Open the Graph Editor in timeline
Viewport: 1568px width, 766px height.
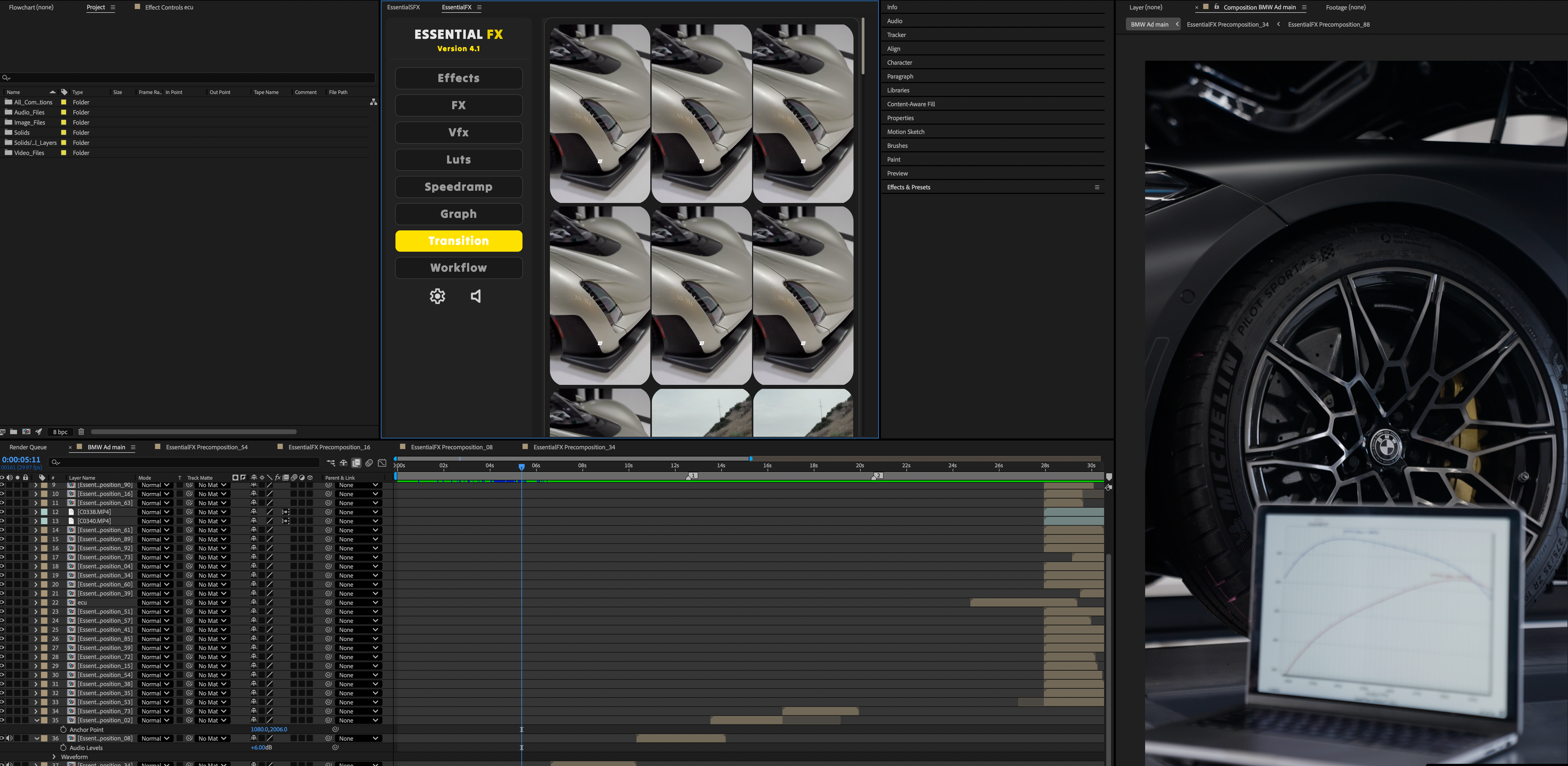click(x=382, y=463)
